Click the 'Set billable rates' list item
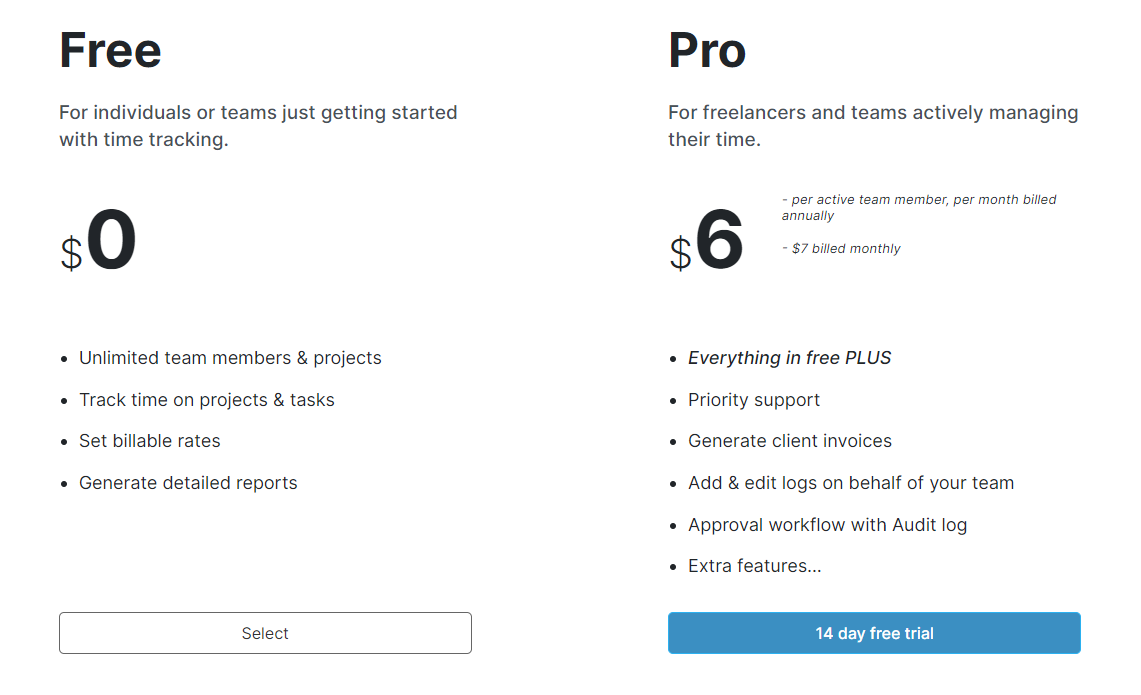1141x695 pixels. [x=149, y=441]
